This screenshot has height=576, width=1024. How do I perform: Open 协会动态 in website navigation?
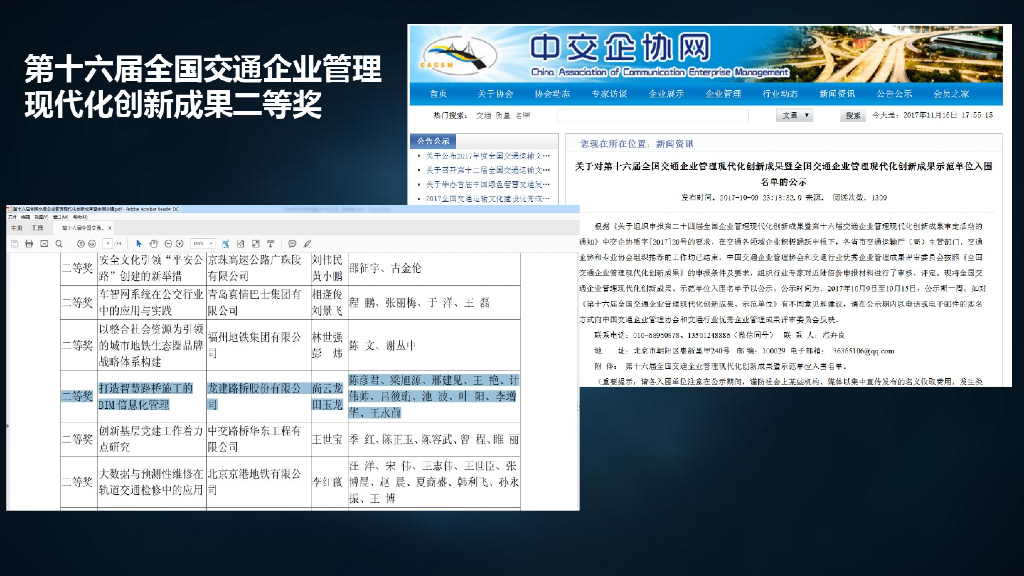pyautogui.click(x=552, y=94)
